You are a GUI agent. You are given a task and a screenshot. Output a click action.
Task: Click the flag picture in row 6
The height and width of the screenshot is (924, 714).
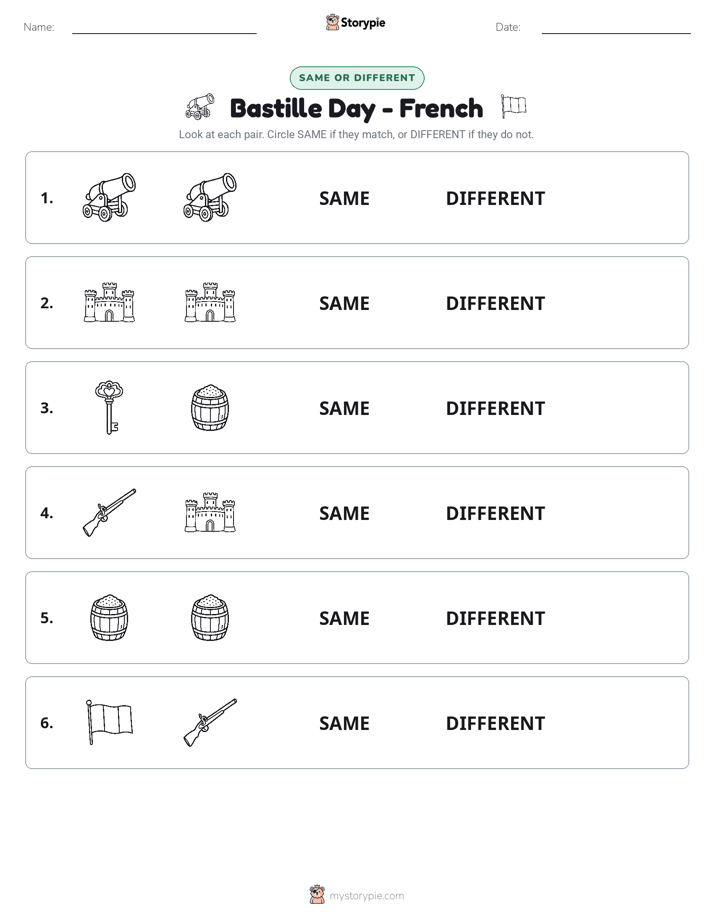(109, 722)
